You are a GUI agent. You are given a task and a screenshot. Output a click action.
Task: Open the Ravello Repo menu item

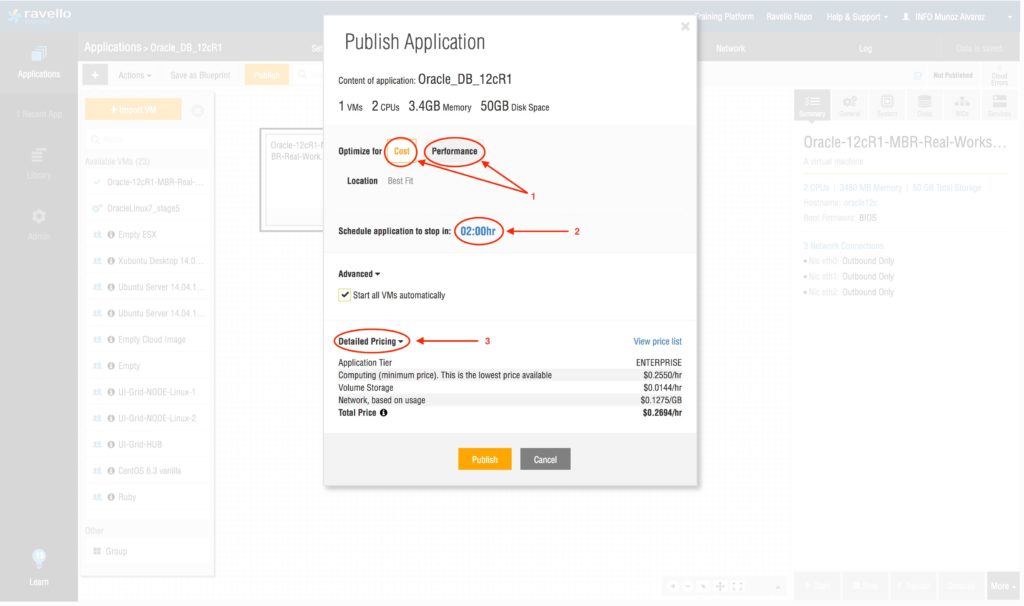[789, 17]
